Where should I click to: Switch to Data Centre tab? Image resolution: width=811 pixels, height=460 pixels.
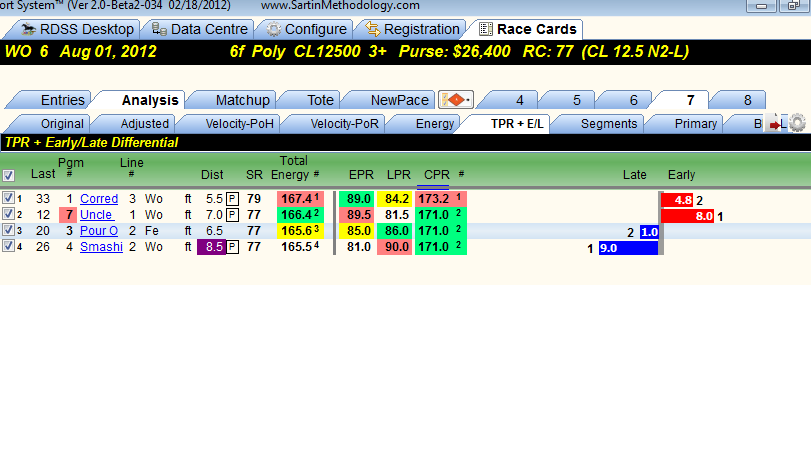[200, 29]
